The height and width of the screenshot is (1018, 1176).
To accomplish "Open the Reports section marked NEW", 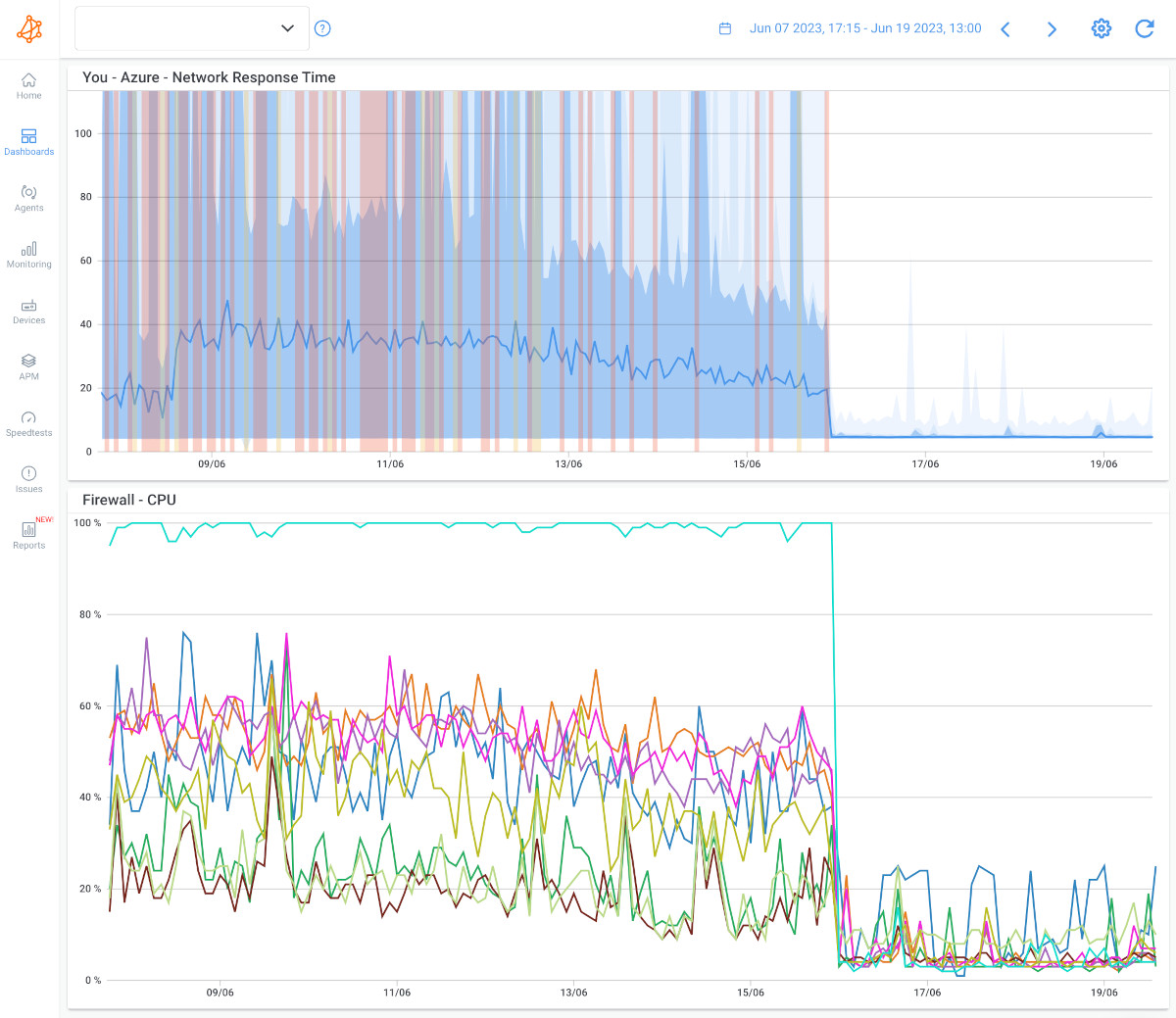I will click(28, 534).
